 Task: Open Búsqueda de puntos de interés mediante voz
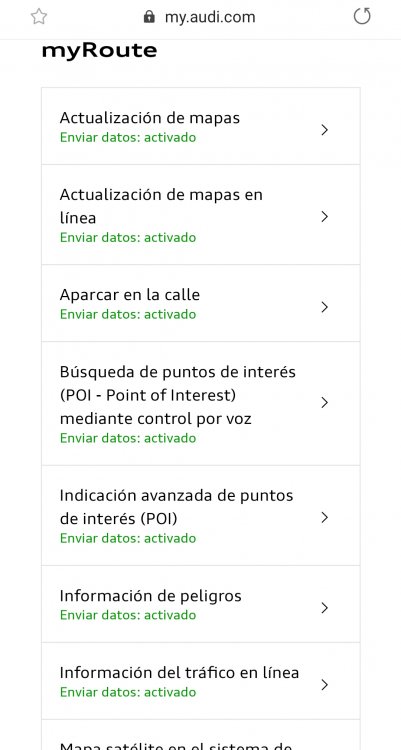pos(200,404)
